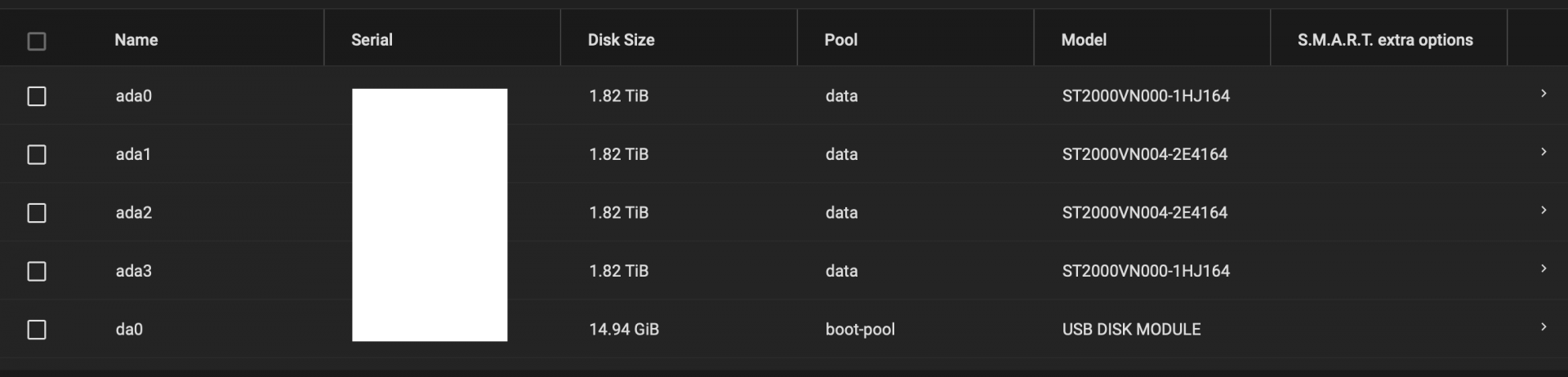
Task: Click the Disk Size column header
Action: [621, 40]
